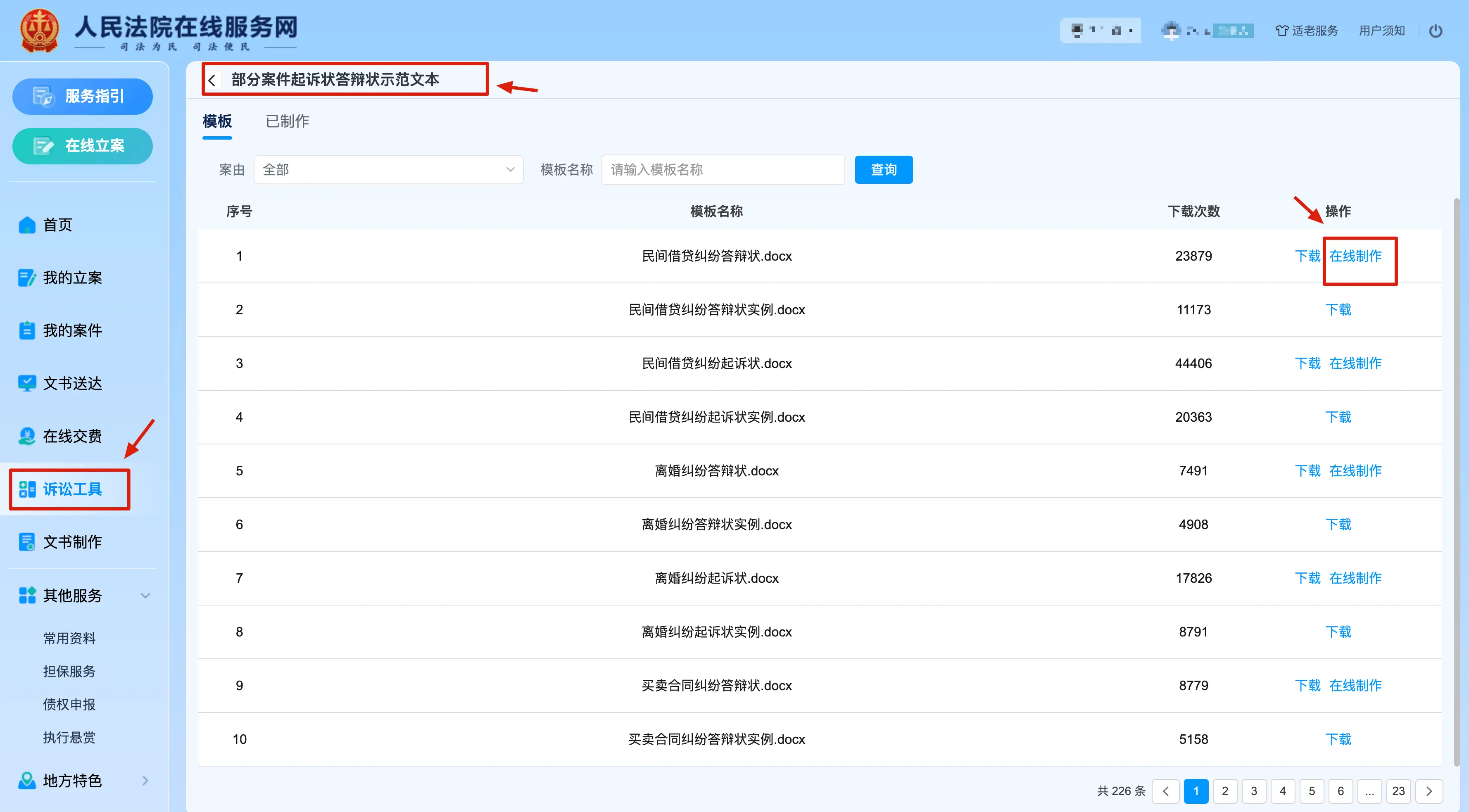Viewport: 1469px width, 812px height.
Task: Go to previous page arrow
Action: pyautogui.click(x=1165, y=791)
